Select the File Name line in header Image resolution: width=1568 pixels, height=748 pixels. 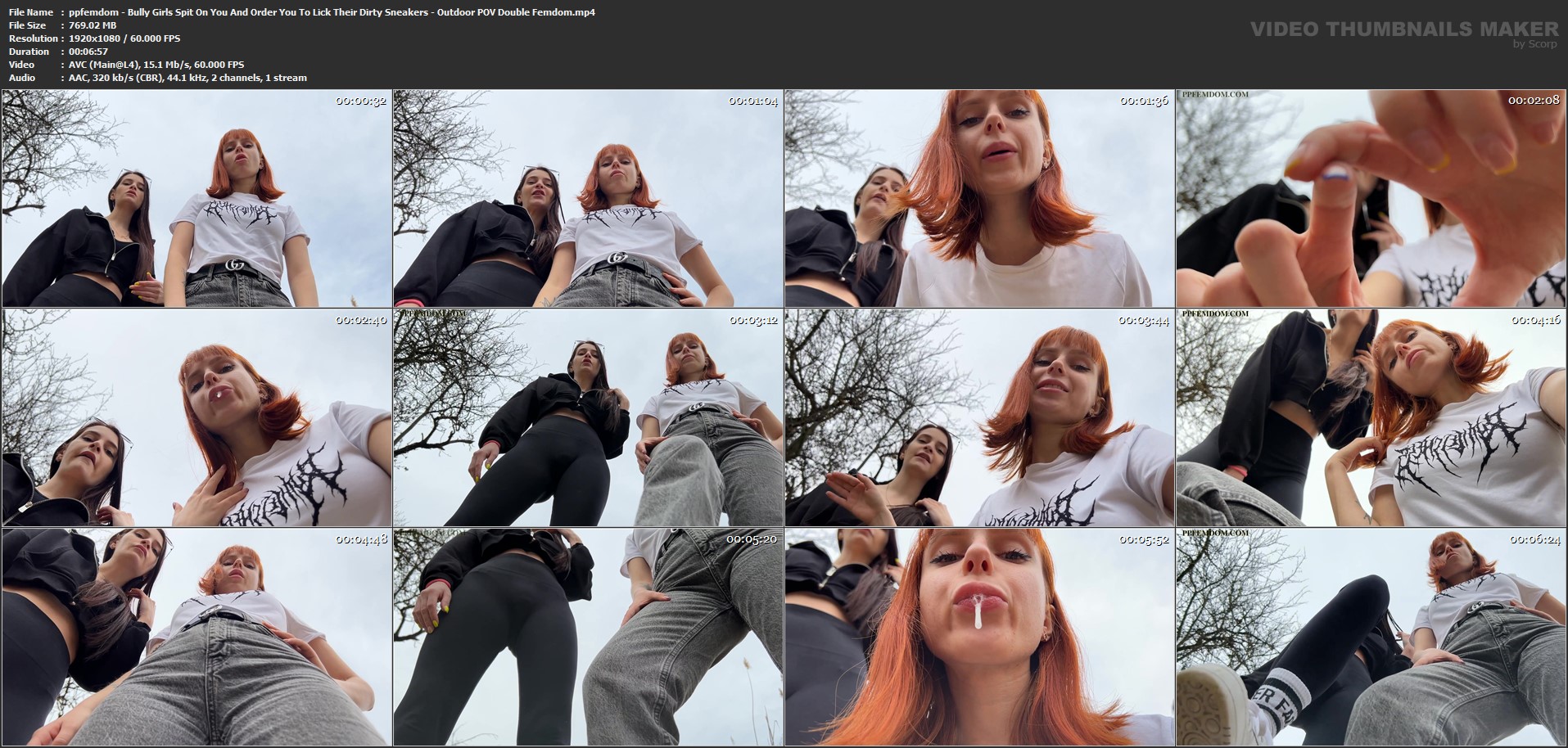[332, 12]
